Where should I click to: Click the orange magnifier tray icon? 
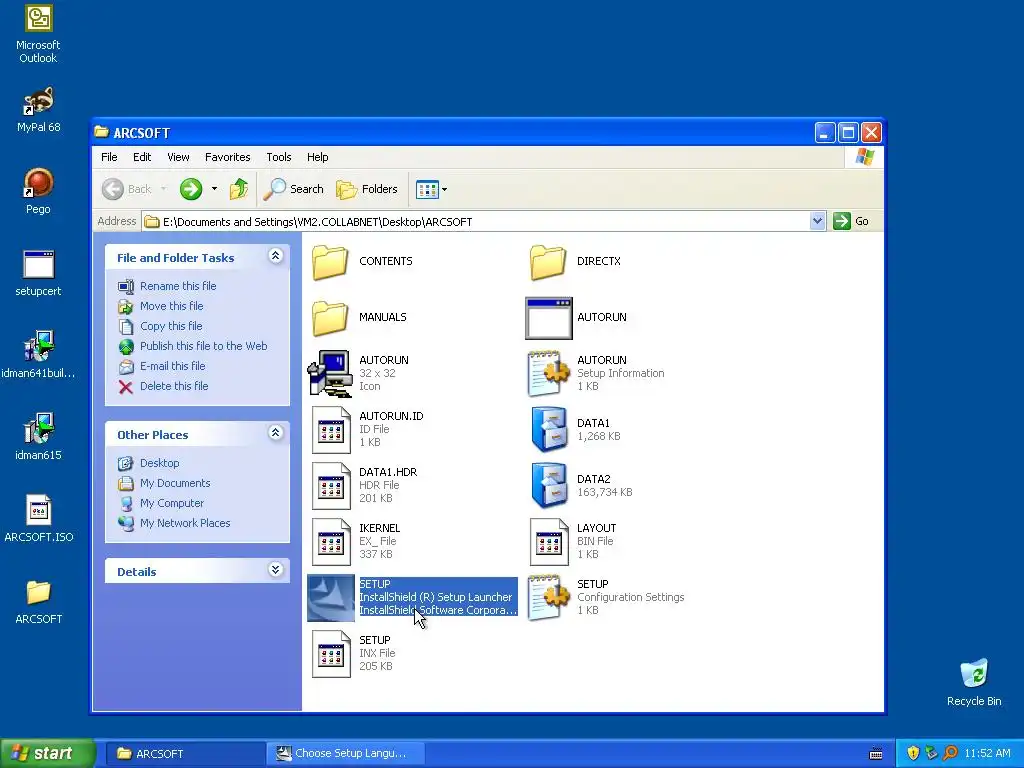950,754
